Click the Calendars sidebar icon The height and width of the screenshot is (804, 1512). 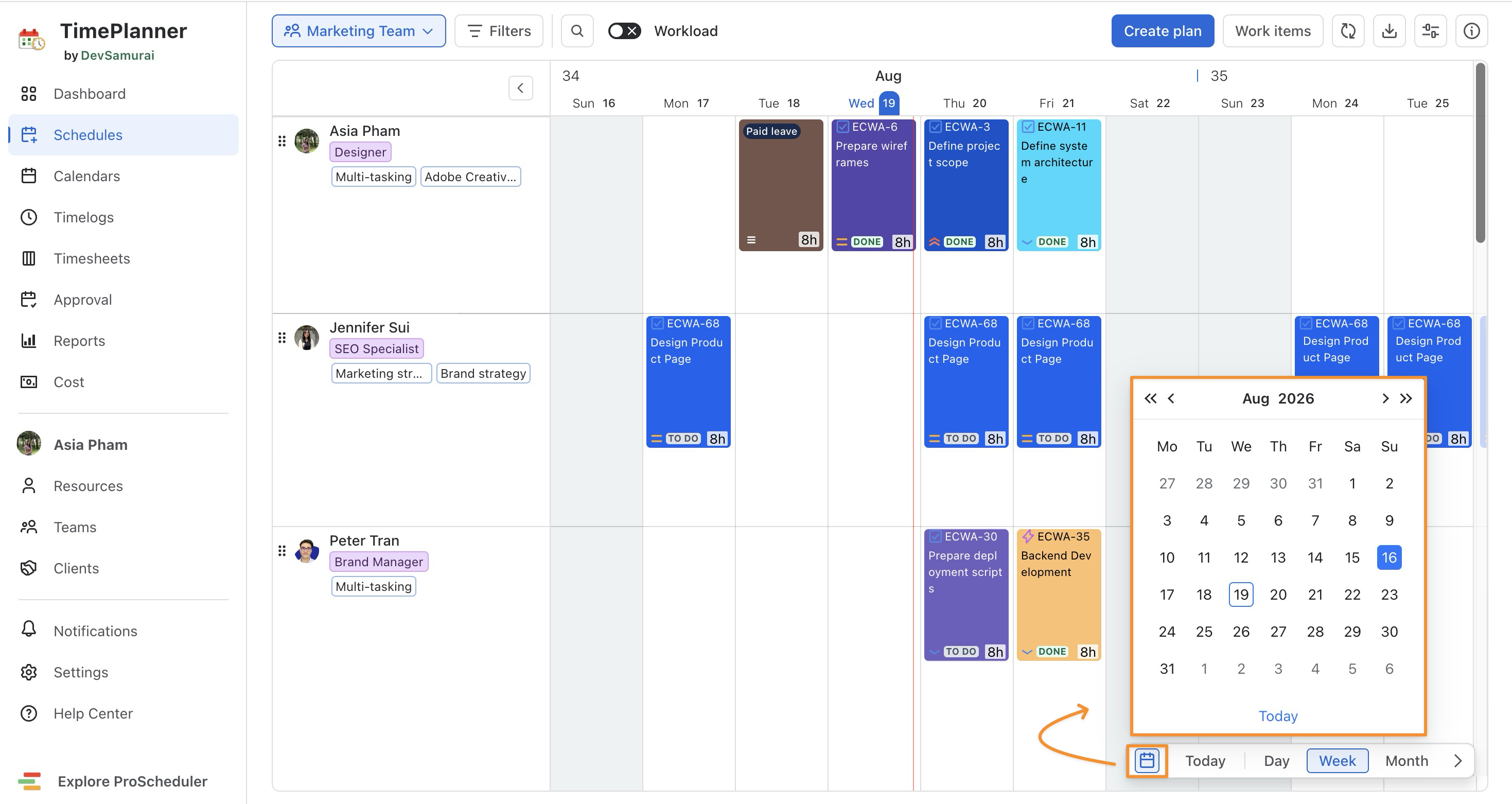pos(29,176)
